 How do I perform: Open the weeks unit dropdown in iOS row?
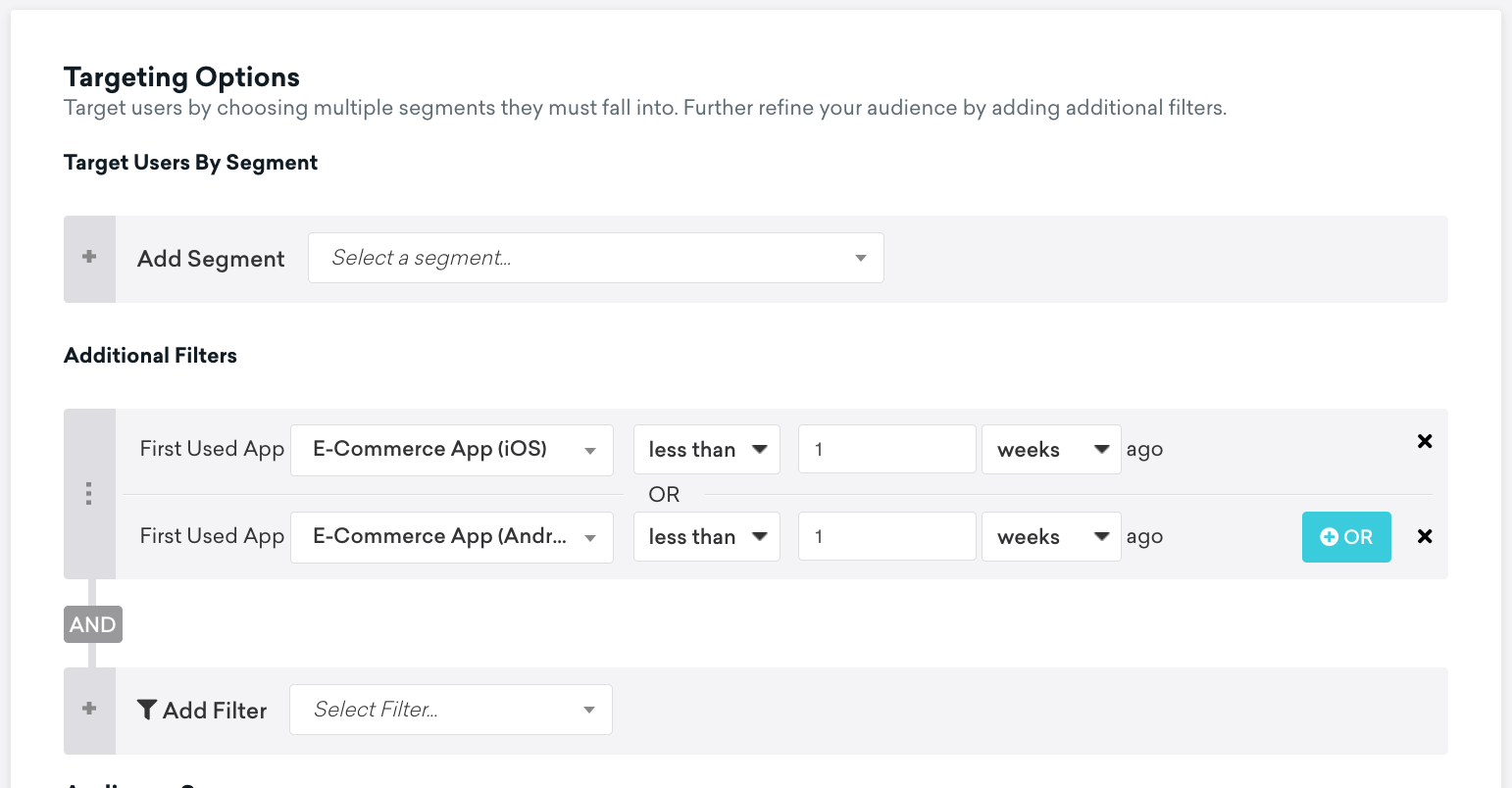point(1050,450)
